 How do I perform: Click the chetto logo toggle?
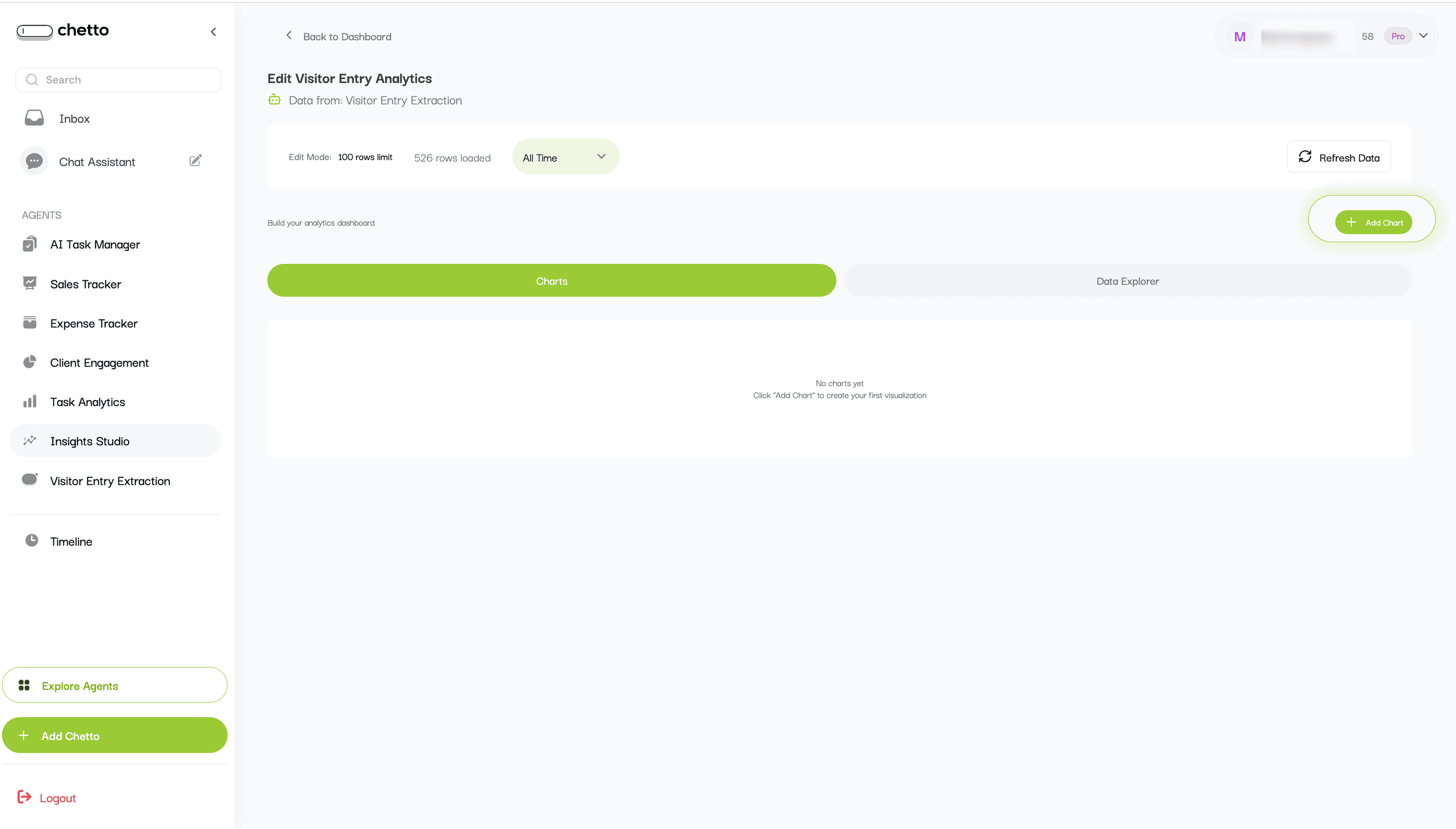(x=35, y=31)
